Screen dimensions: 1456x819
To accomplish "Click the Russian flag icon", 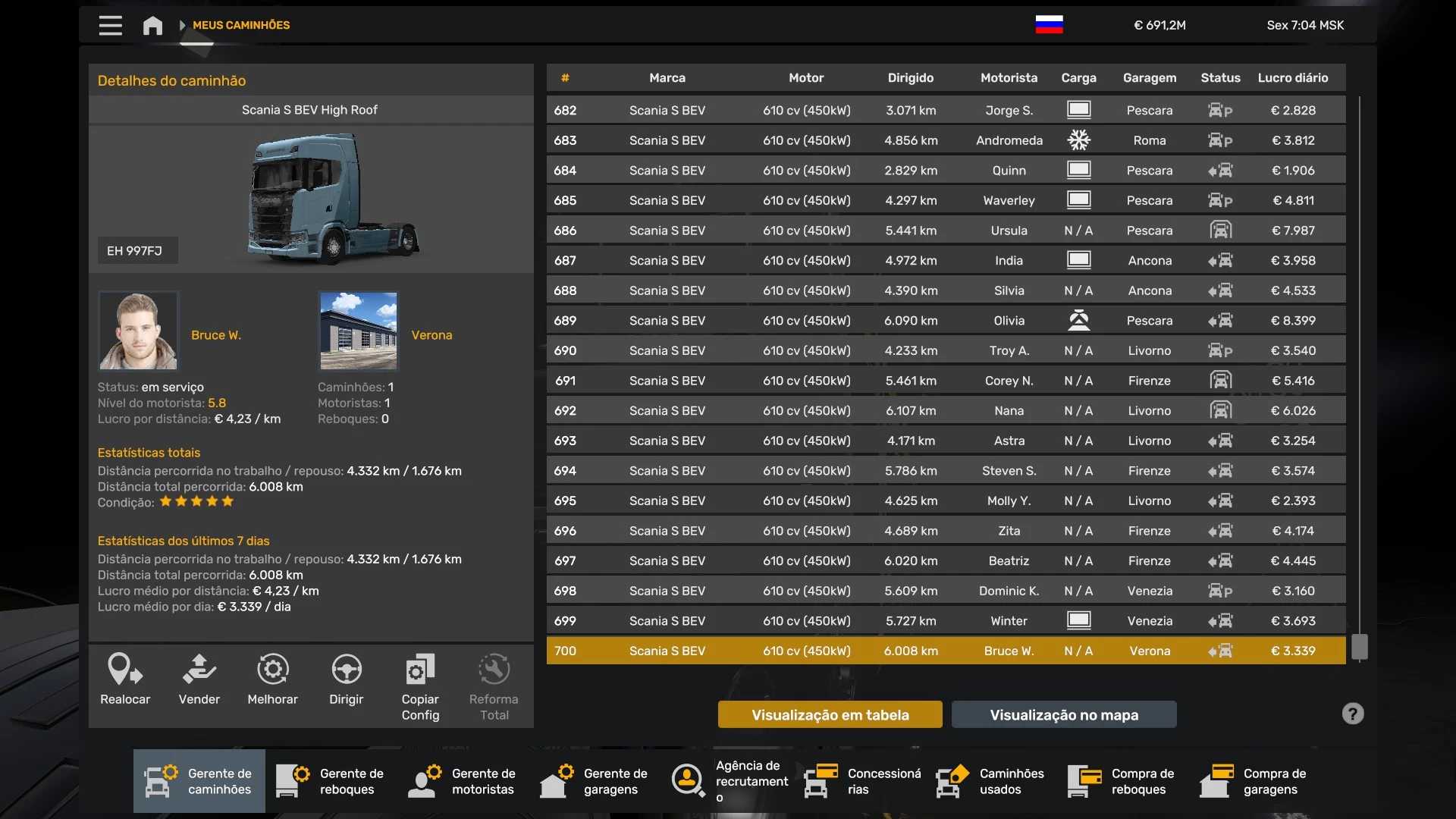I will pos(1049,25).
